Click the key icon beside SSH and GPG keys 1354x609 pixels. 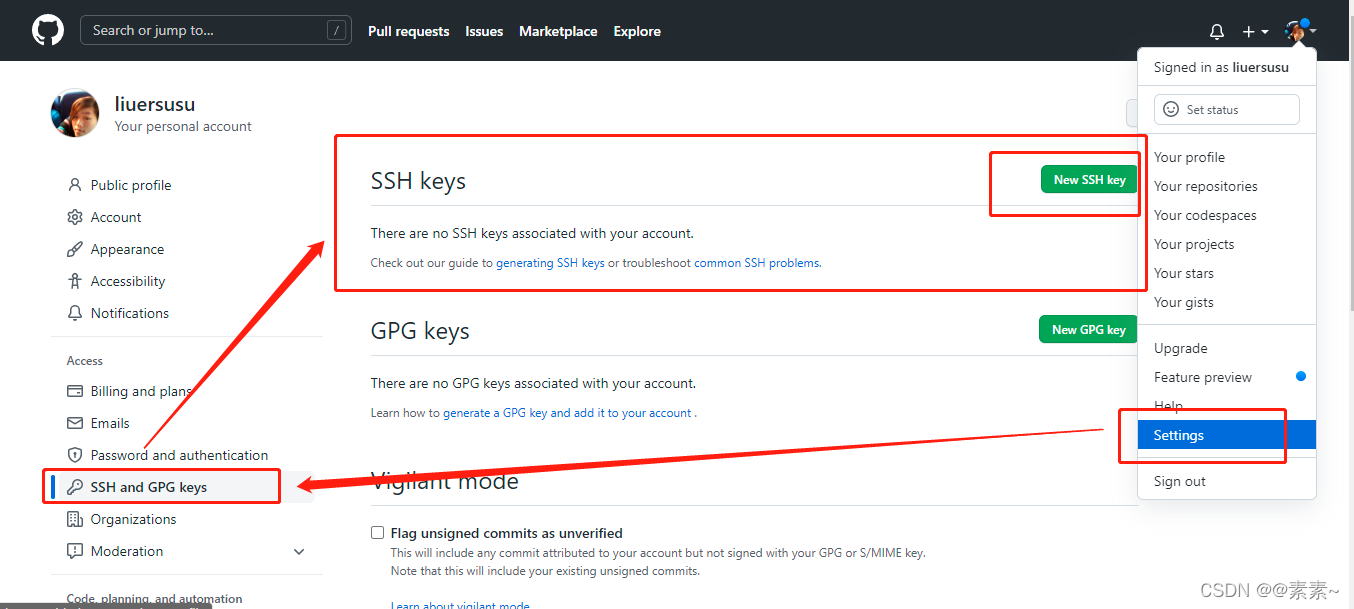pyautogui.click(x=74, y=487)
